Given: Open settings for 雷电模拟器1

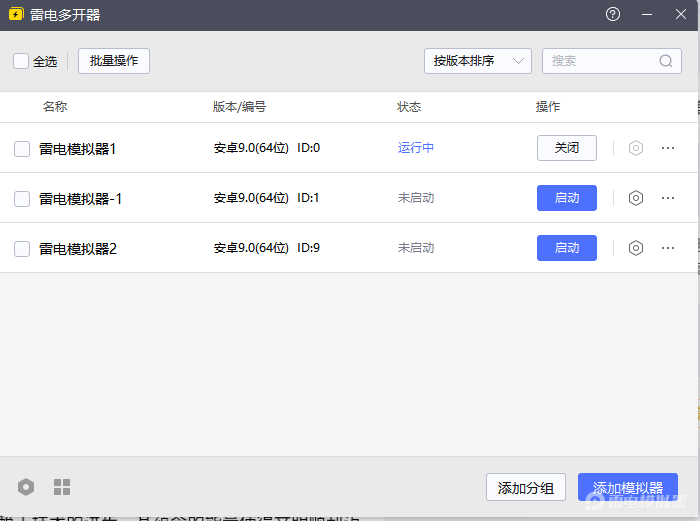Looking at the screenshot, I should [x=635, y=148].
